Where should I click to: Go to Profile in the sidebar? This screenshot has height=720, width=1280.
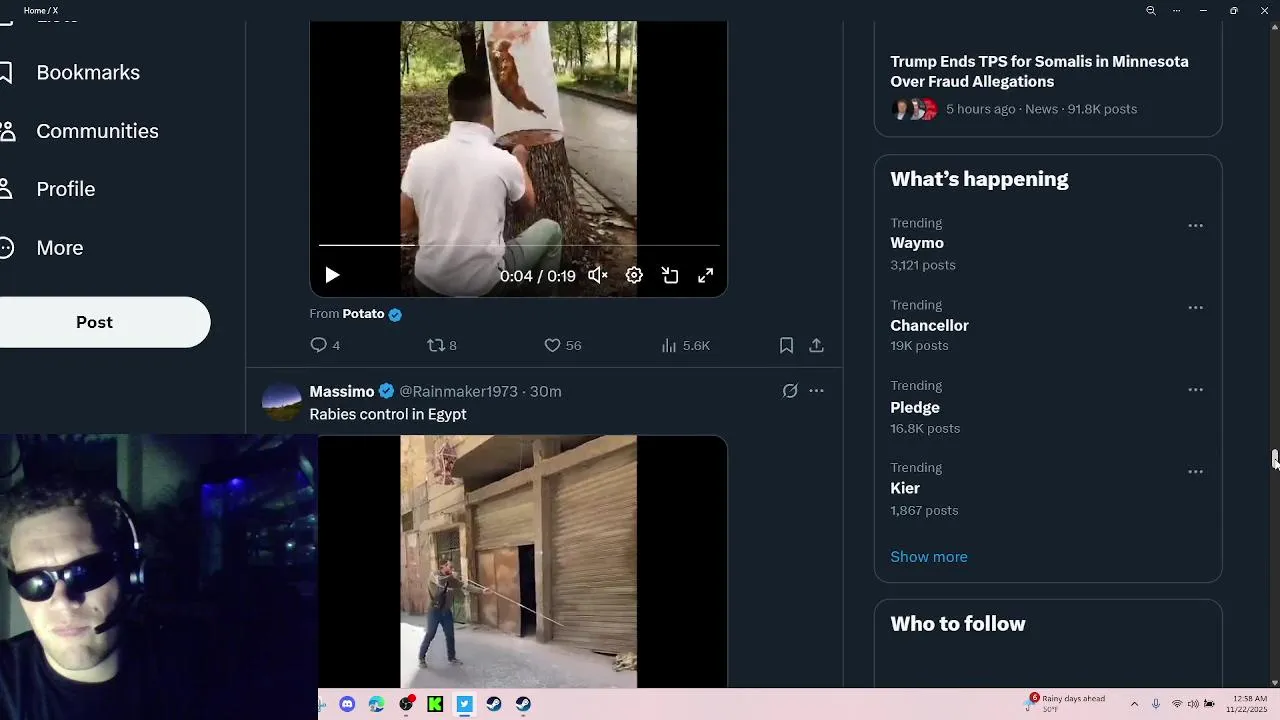click(66, 189)
